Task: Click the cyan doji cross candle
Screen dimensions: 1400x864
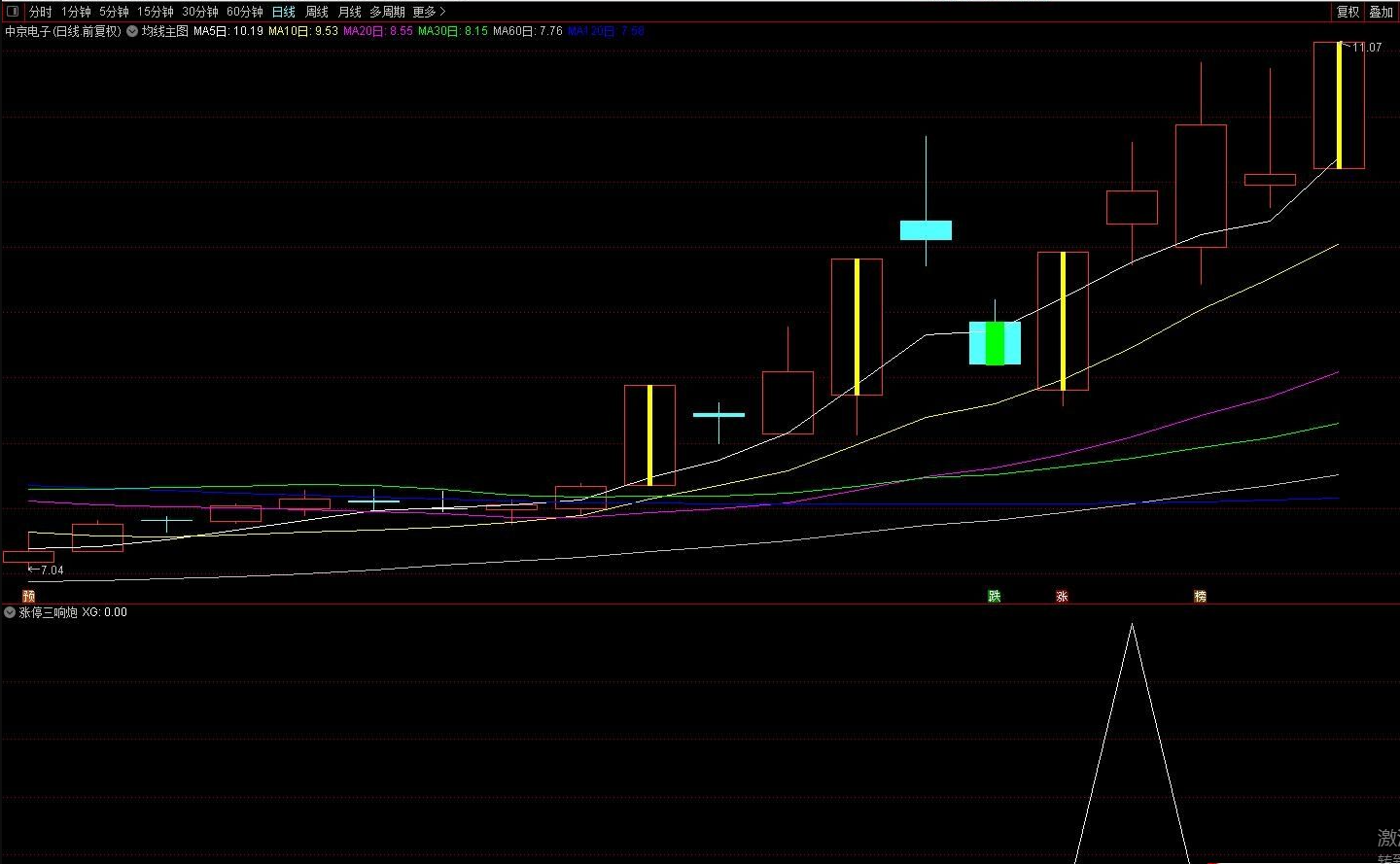Action: (x=718, y=415)
